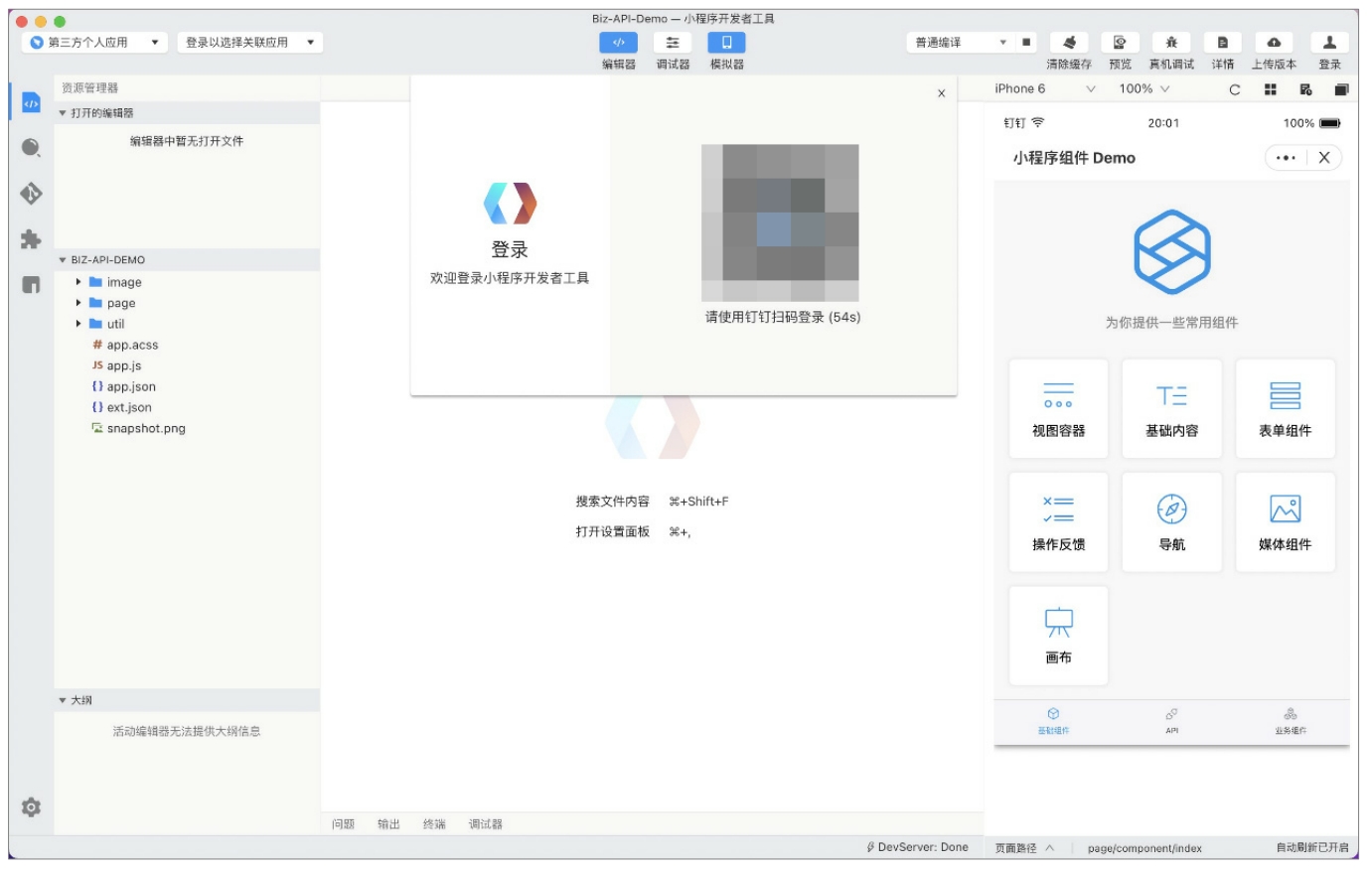Expand the 页面路径 arrow in the status bar
This screenshot has height=871, width=1372.
1049,848
